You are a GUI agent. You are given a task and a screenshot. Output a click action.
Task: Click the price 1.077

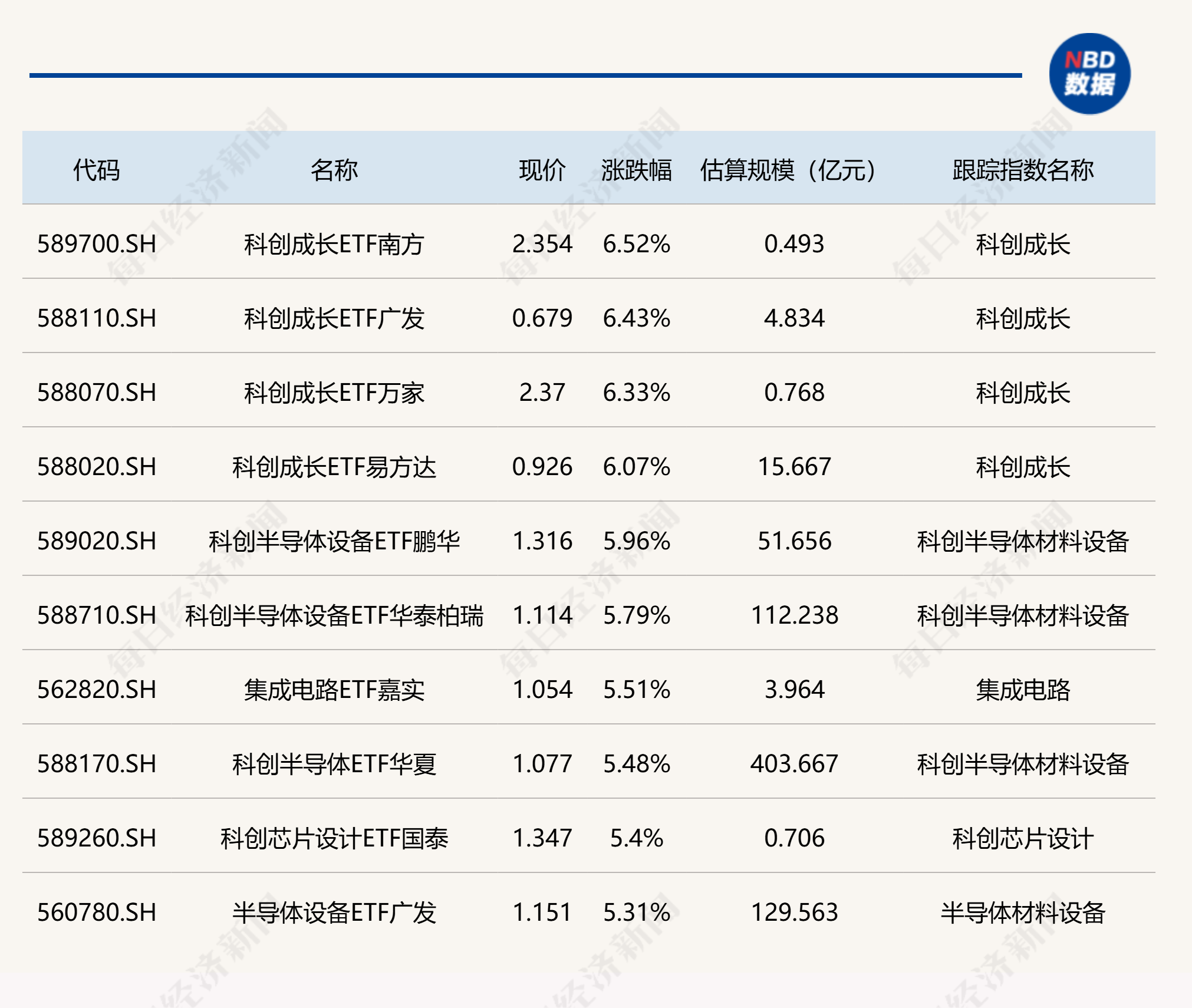click(x=542, y=764)
